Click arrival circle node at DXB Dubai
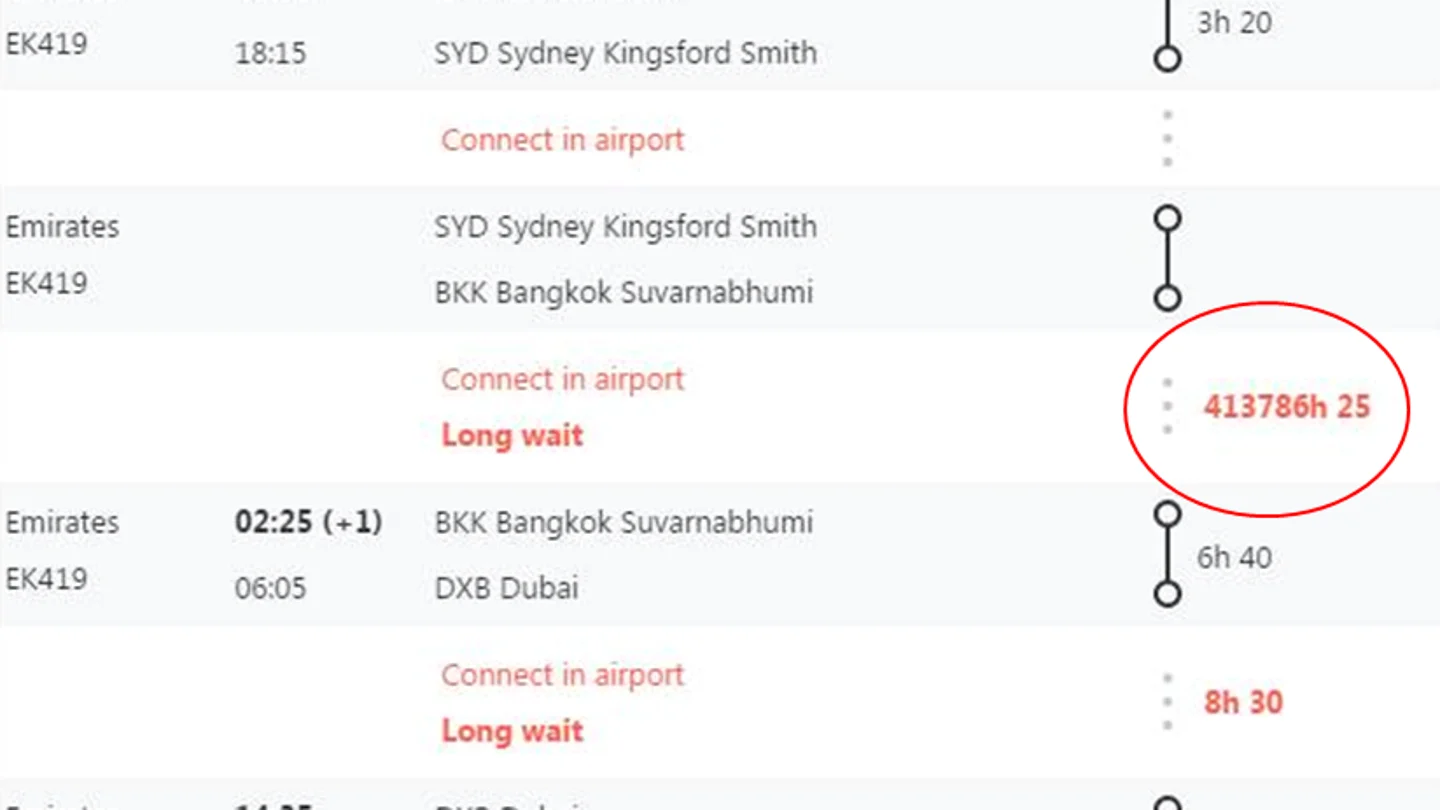Screen dimensions: 1440x810 1167,593
